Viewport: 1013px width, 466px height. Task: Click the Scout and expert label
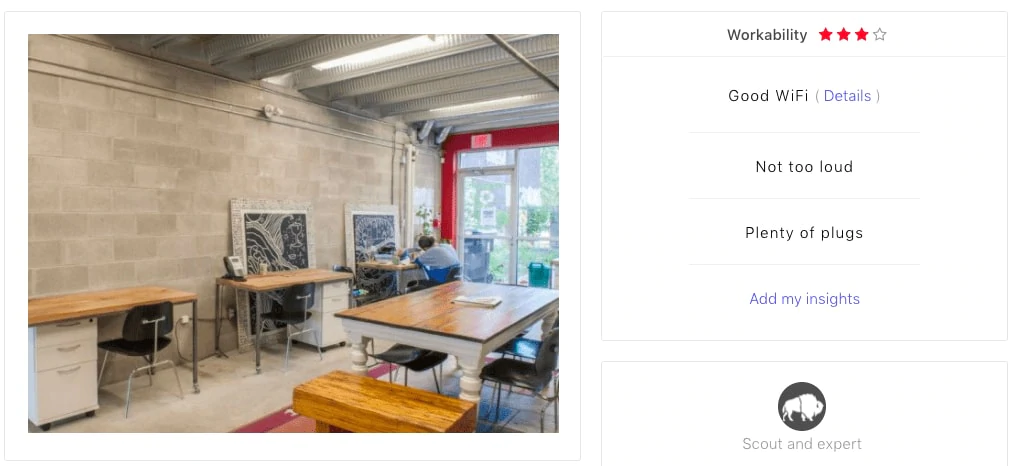click(x=802, y=444)
